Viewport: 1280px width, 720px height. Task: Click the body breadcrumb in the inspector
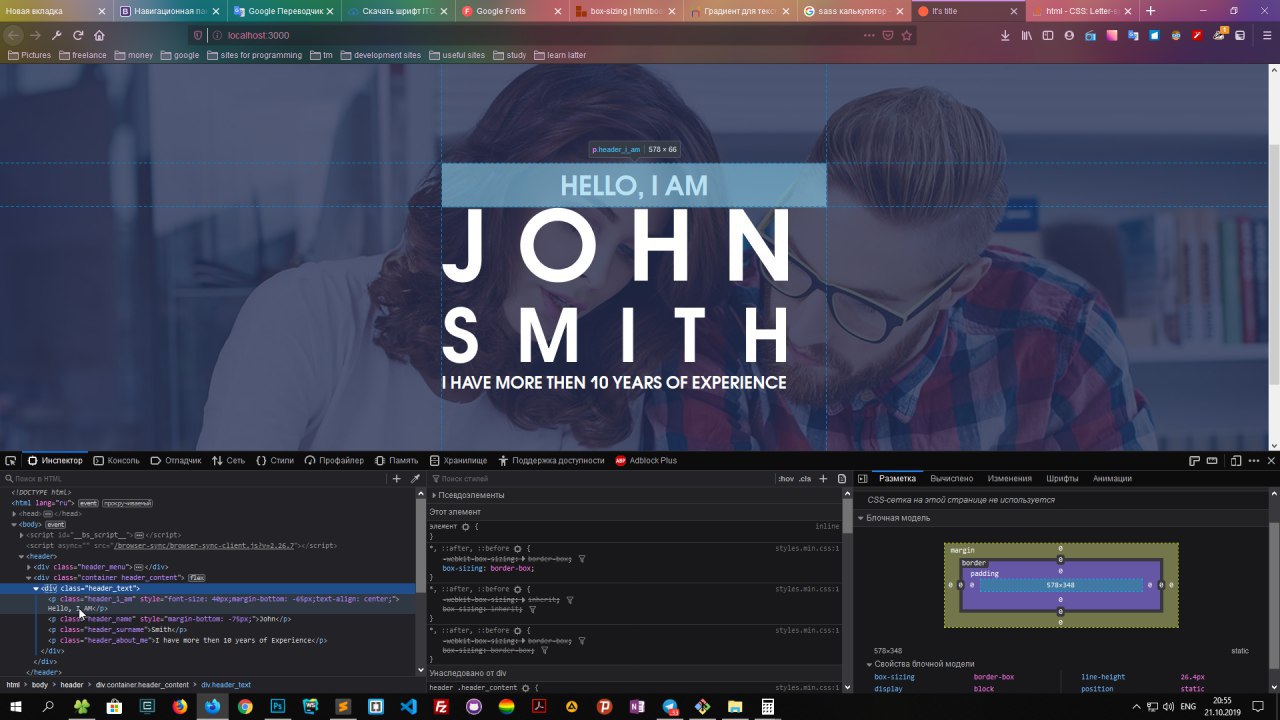[39, 685]
